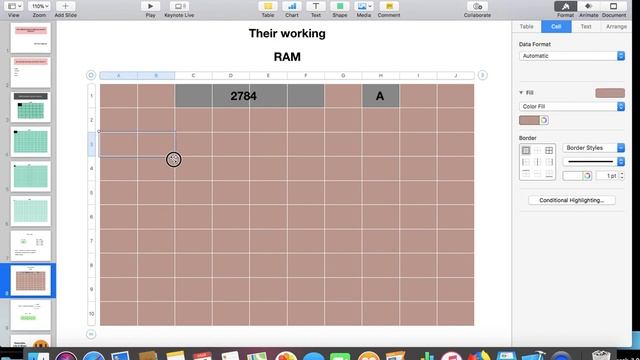
Task: Open the Color Fill type dropdown
Action: (572, 107)
